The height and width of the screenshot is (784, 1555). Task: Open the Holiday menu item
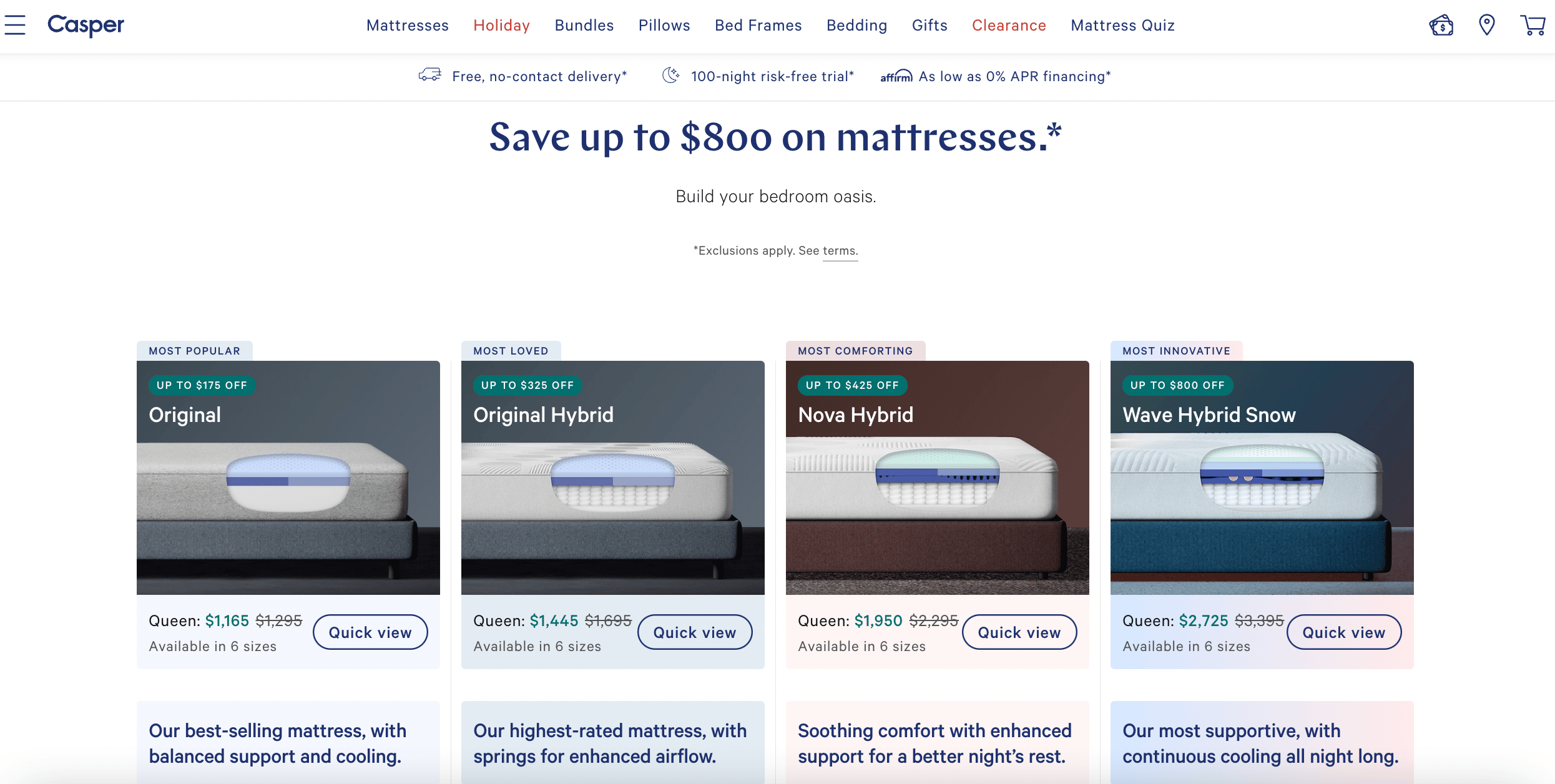click(x=501, y=26)
